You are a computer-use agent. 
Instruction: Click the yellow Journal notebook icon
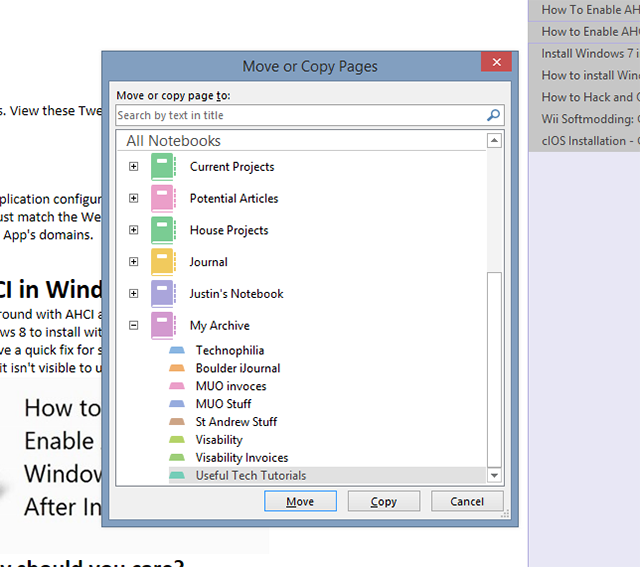(x=163, y=262)
